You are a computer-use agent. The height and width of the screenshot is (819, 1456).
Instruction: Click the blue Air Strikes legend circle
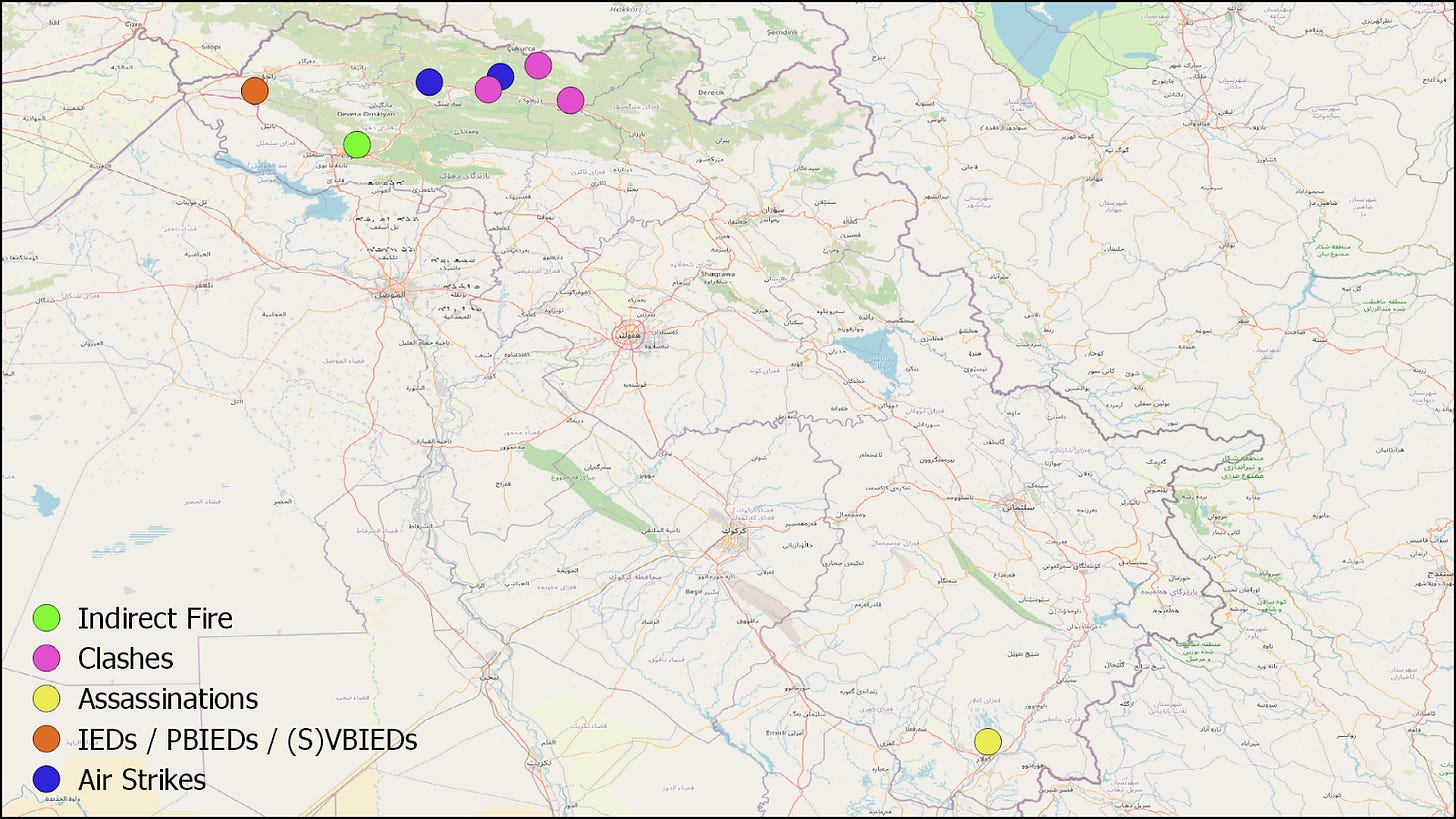click(46, 779)
